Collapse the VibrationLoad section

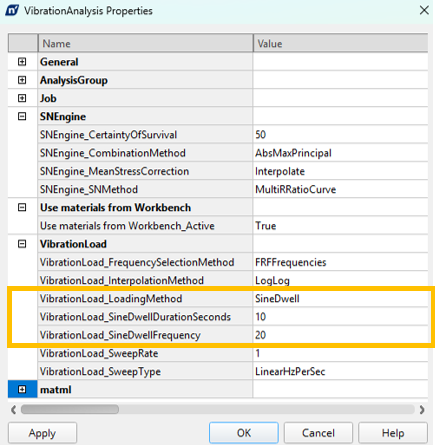[x=22, y=244]
